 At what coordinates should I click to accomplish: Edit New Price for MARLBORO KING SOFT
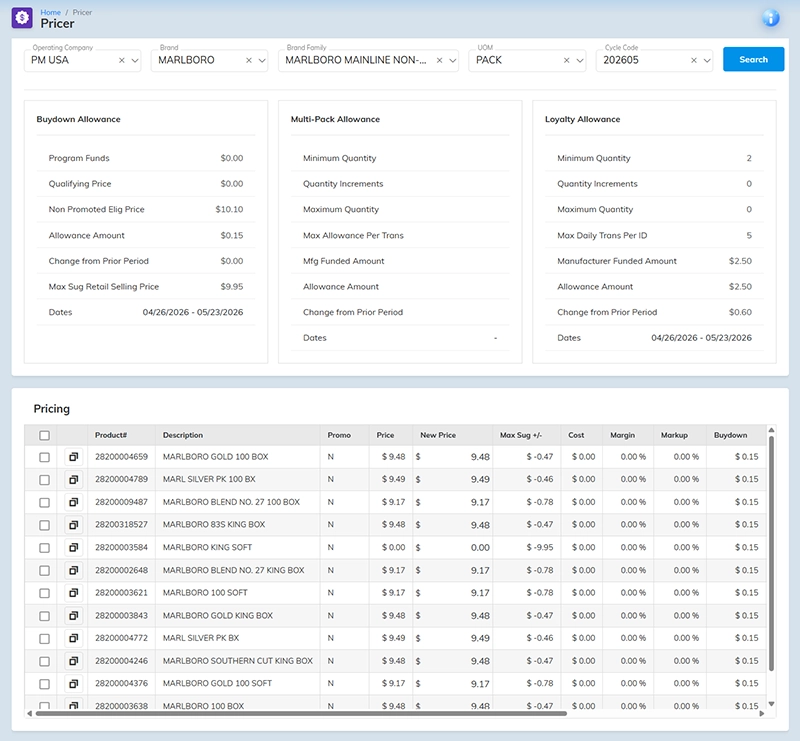tap(453, 548)
